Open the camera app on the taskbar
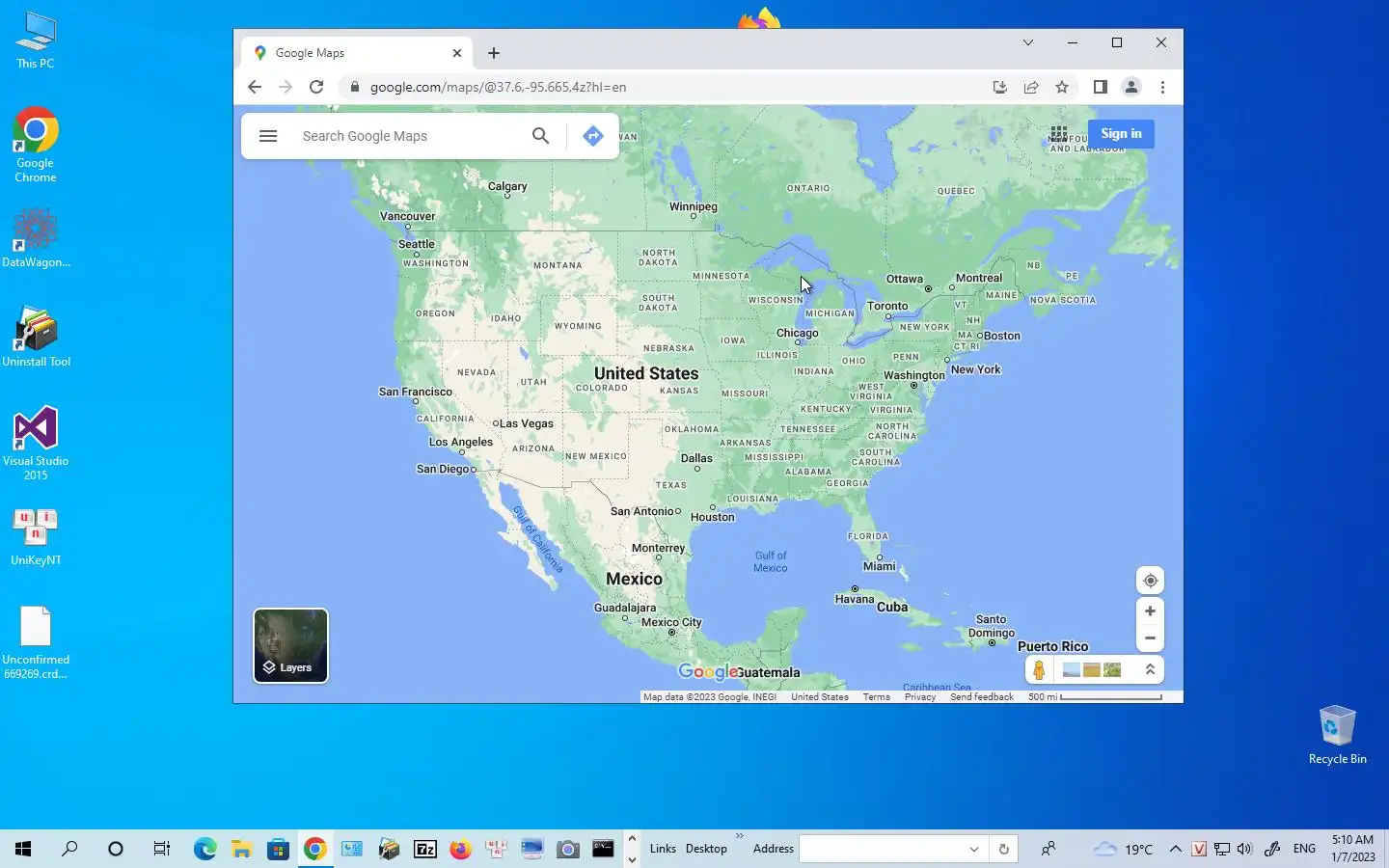The width and height of the screenshot is (1389, 868). (568, 849)
